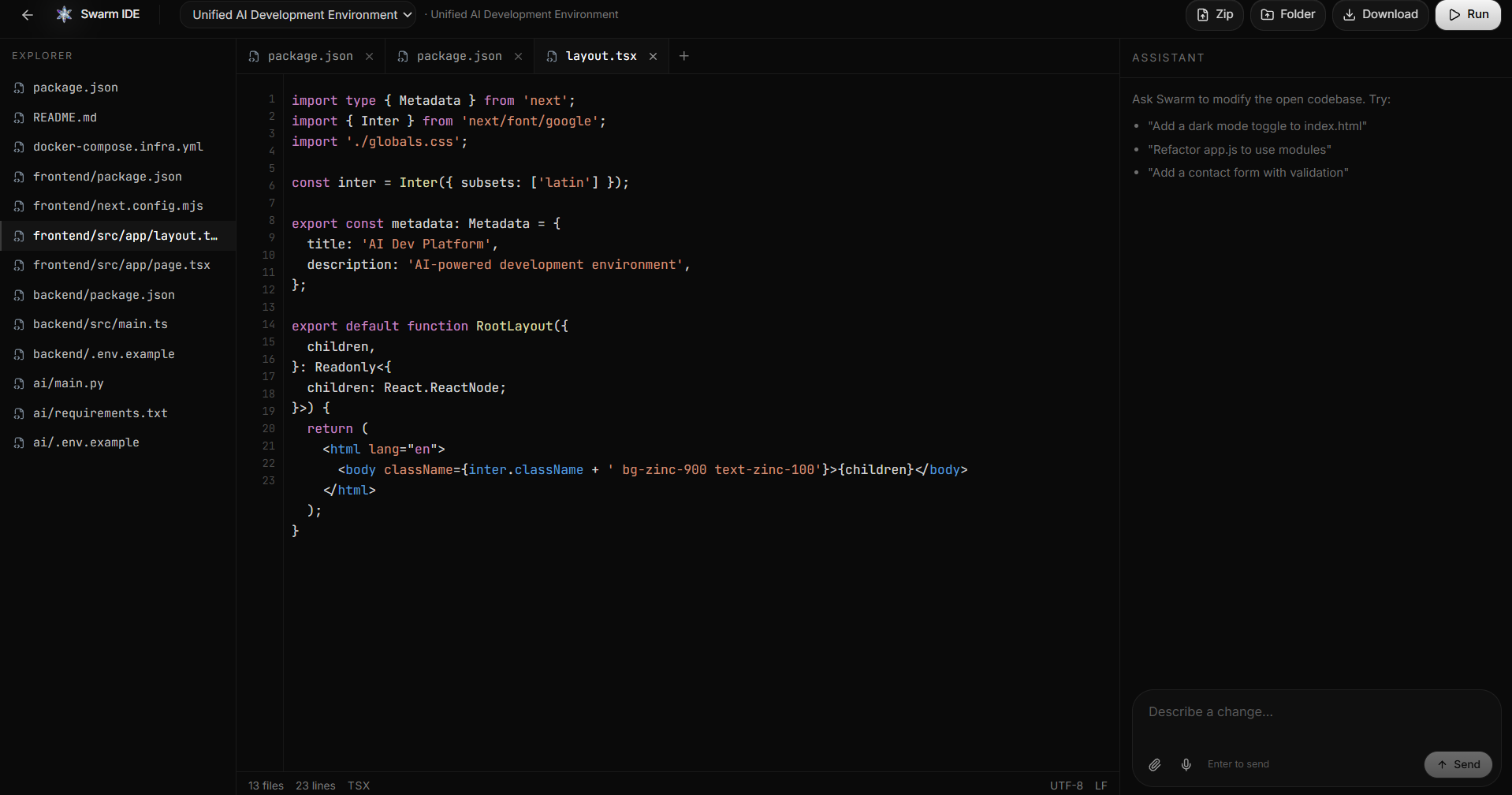The height and width of the screenshot is (795, 1512).
Task: Click the microphone voice input icon
Action: point(1186,764)
